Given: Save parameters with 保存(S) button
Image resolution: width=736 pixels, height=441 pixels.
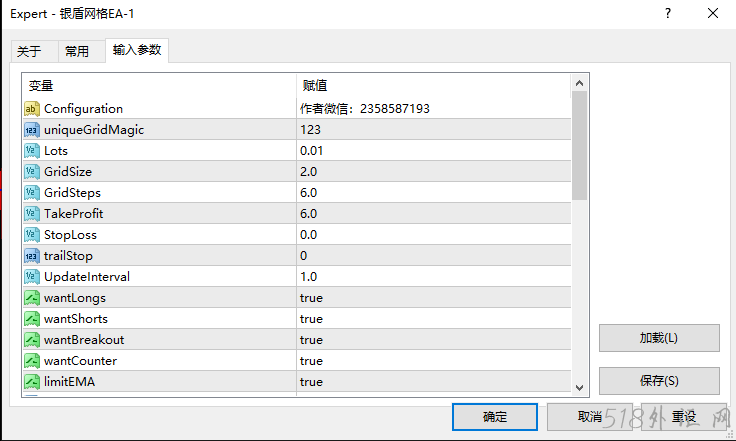Looking at the screenshot, I should coord(659,380).
